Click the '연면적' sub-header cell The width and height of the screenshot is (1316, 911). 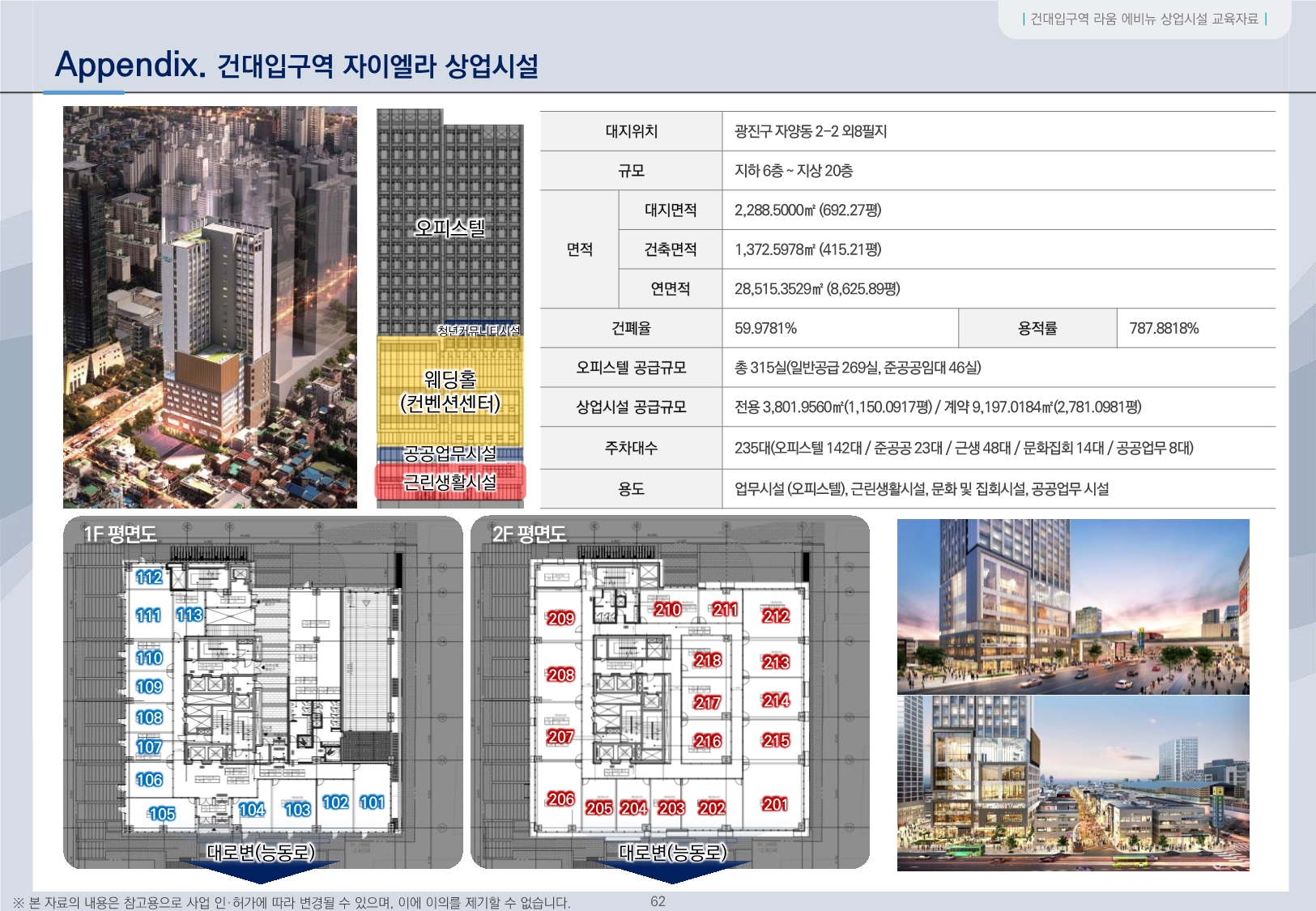tap(671, 288)
